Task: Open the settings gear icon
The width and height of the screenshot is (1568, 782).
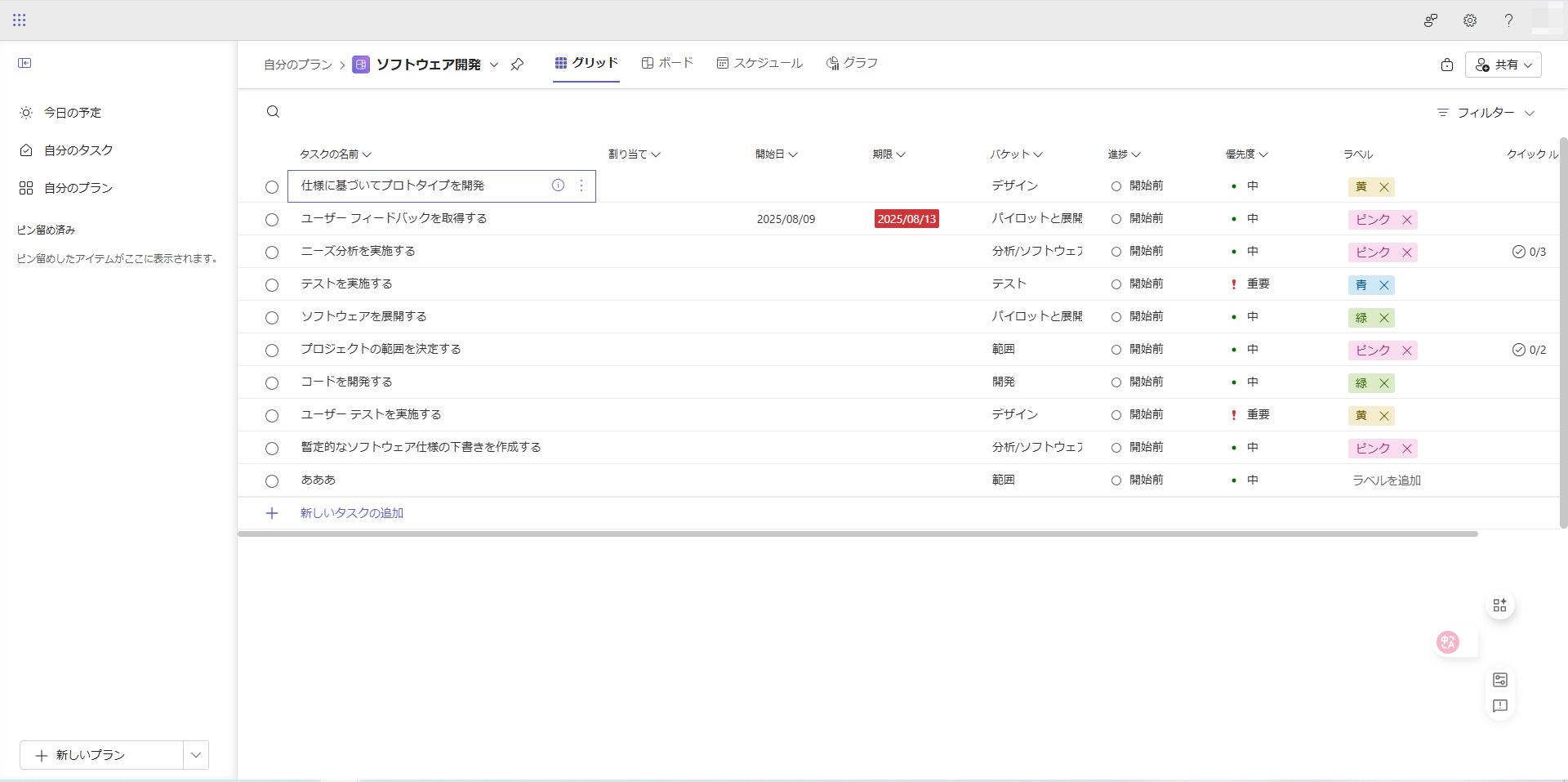Action: (1469, 20)
